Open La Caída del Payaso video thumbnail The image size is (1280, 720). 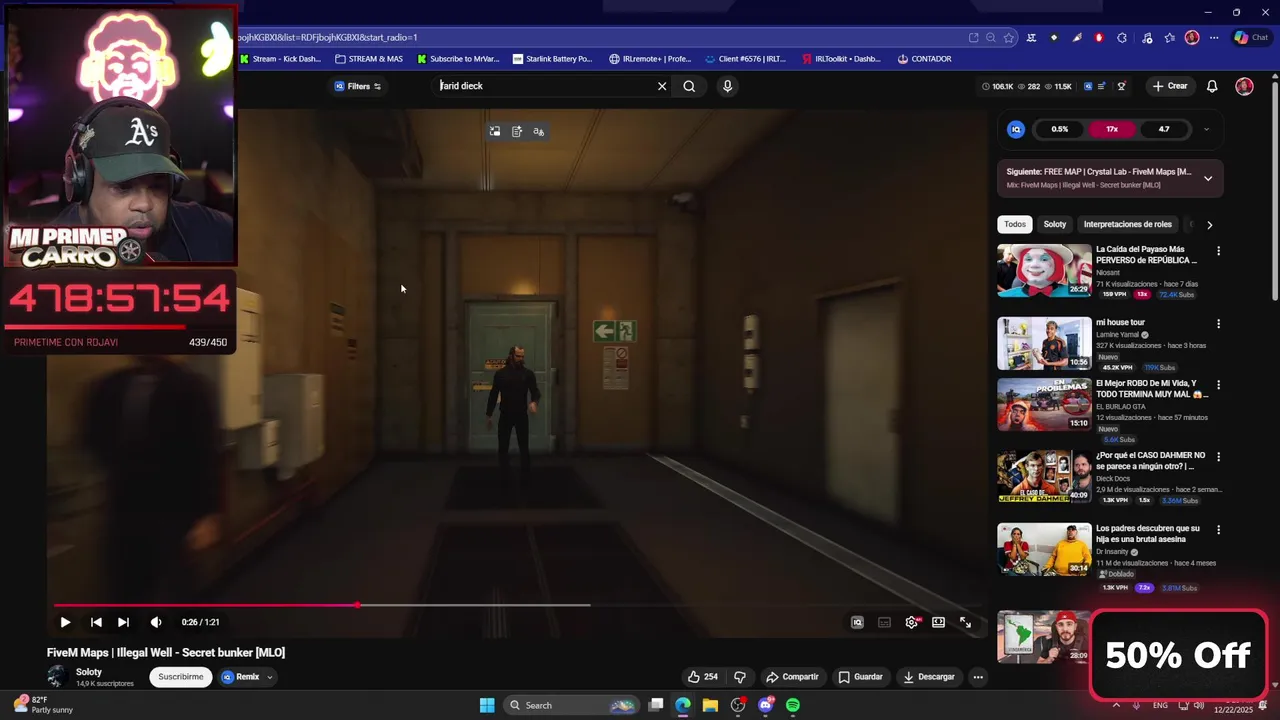(1044, 271)
